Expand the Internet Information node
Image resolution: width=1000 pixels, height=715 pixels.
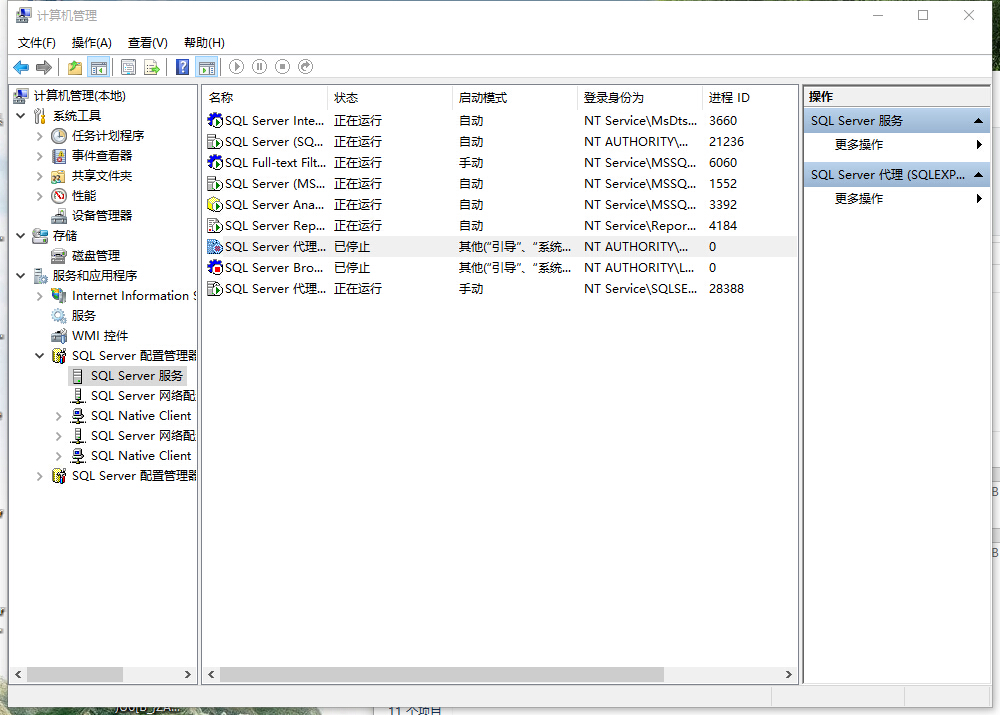click(40, 296)
